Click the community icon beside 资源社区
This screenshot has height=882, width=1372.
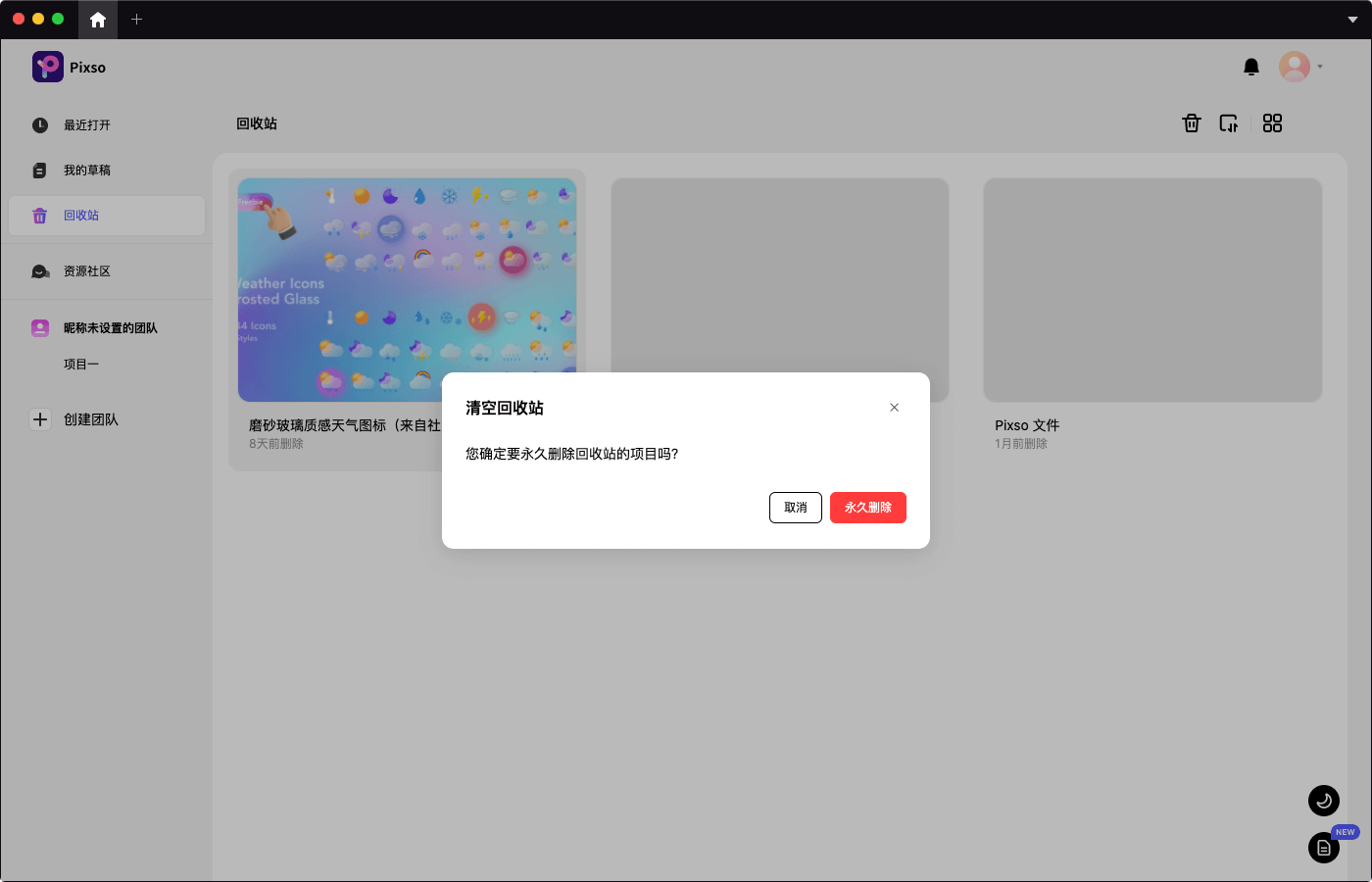[40, 271]
